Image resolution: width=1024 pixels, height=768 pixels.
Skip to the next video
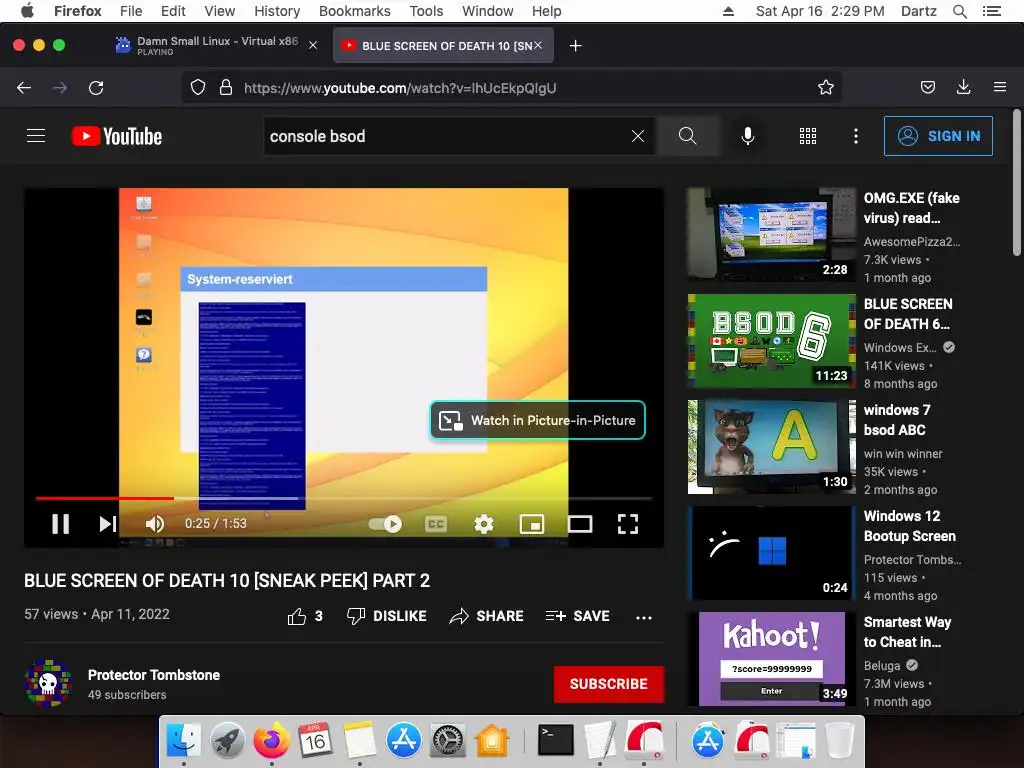coord(108,524)
